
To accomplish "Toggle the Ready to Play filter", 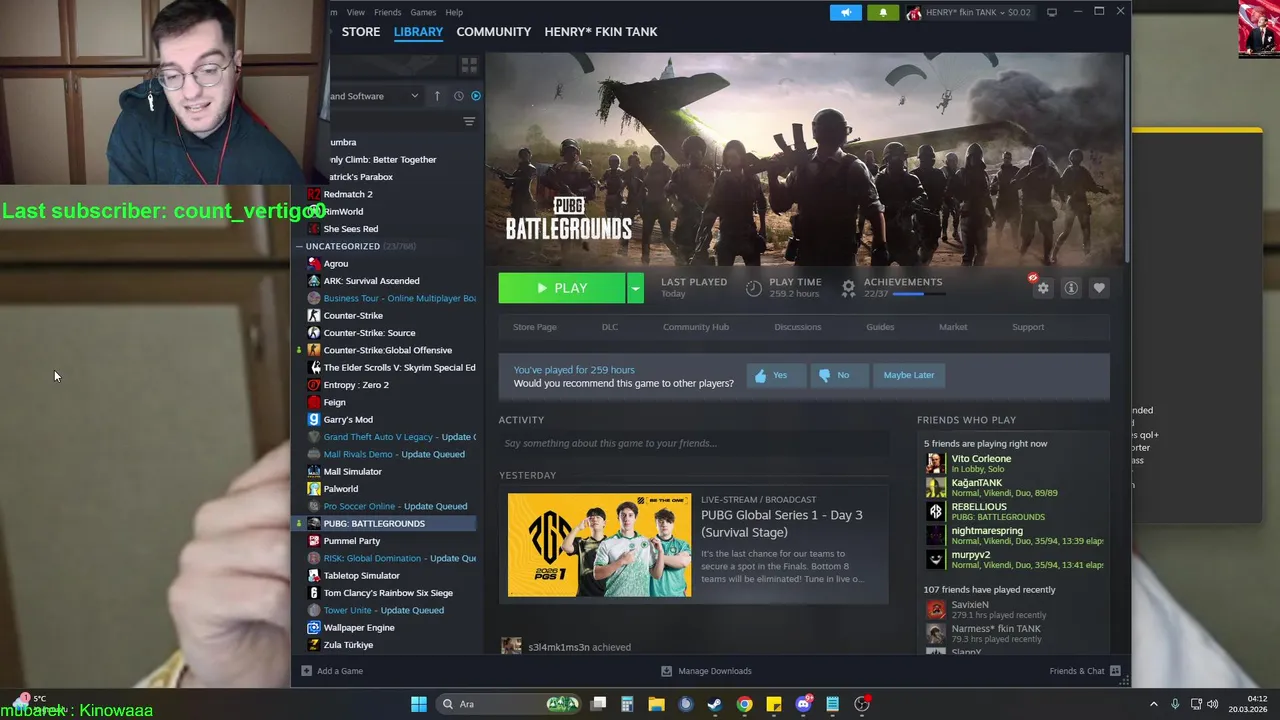I will [x=476, y=96].
